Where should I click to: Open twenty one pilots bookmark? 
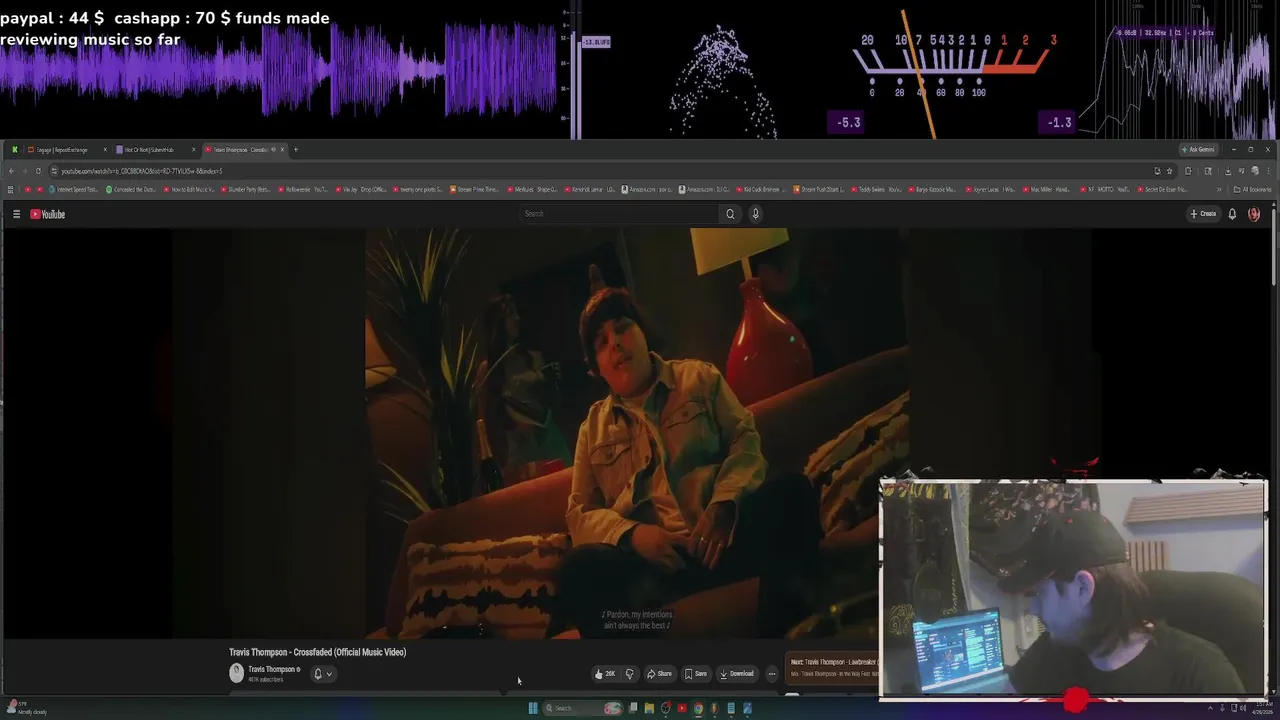tap(418, 189)
